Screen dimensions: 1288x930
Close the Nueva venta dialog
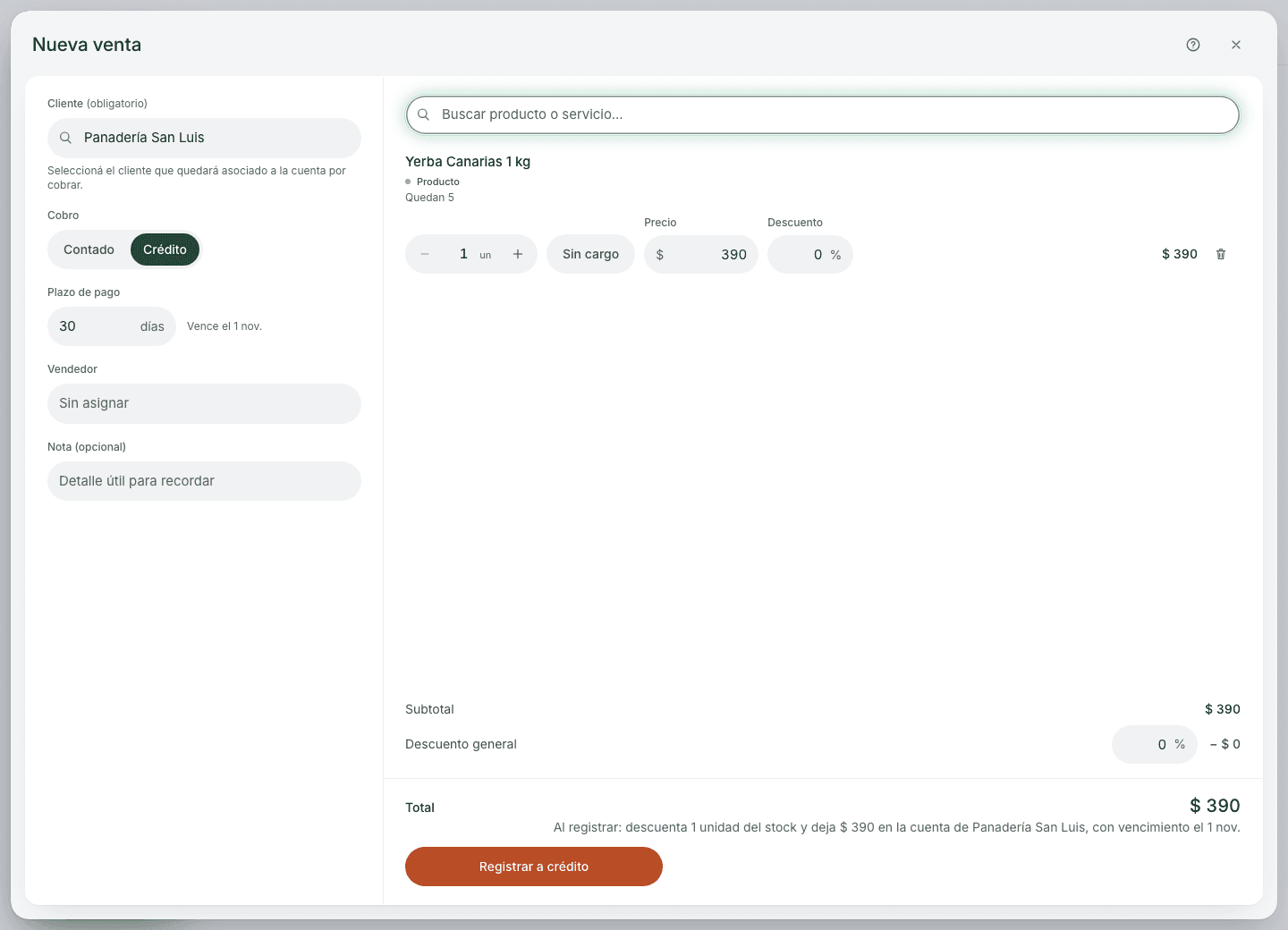(x=1236, y=45)
